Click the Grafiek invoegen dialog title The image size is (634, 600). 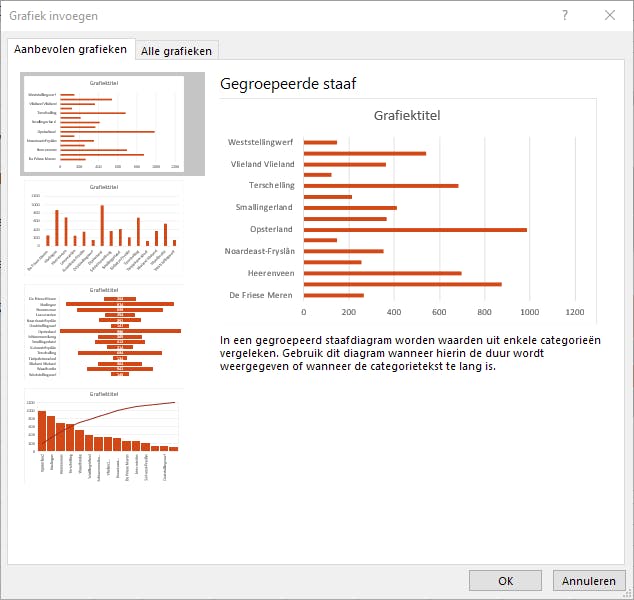(53, 16)
